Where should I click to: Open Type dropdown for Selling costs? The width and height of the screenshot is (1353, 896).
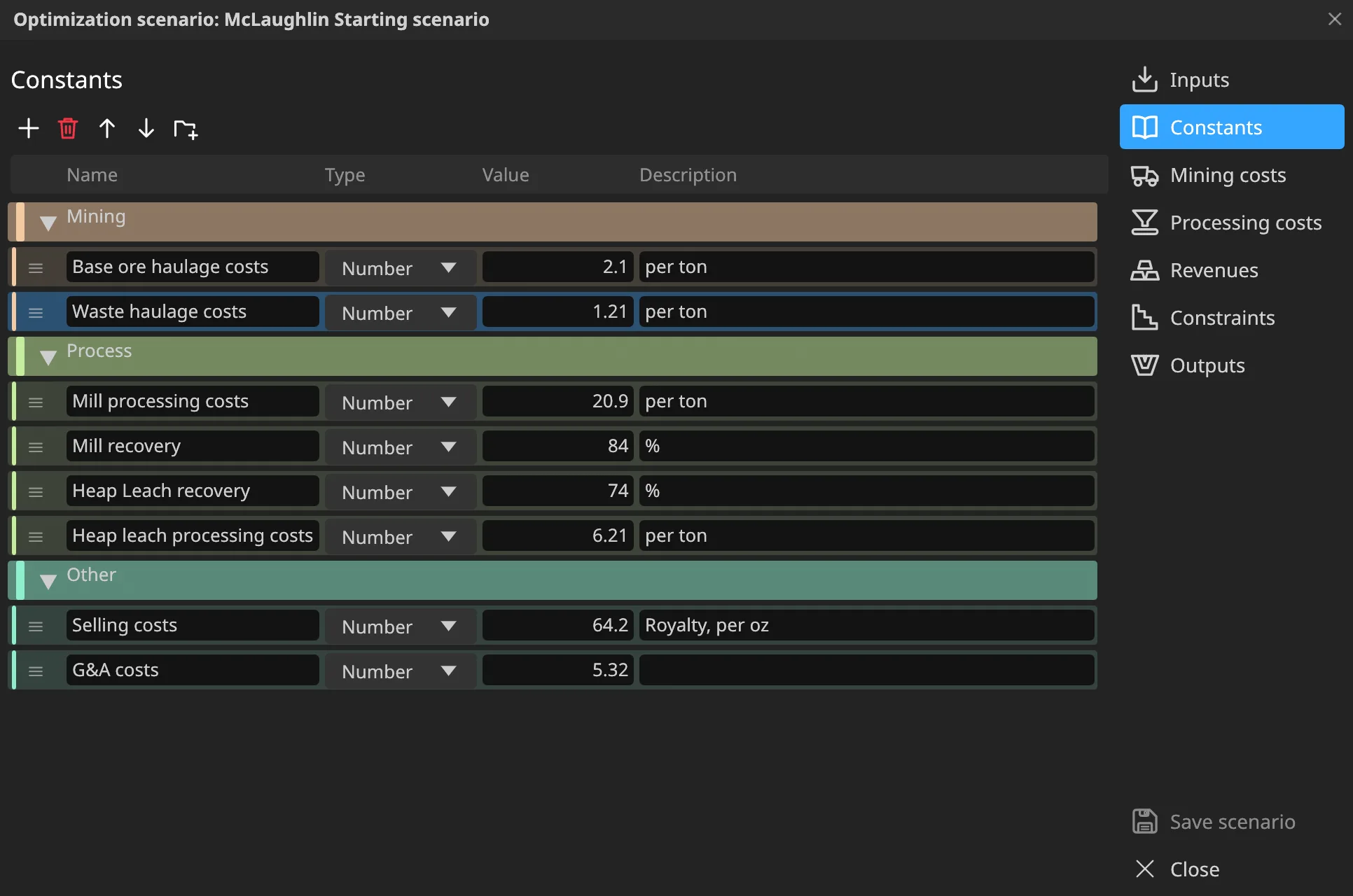401,626
